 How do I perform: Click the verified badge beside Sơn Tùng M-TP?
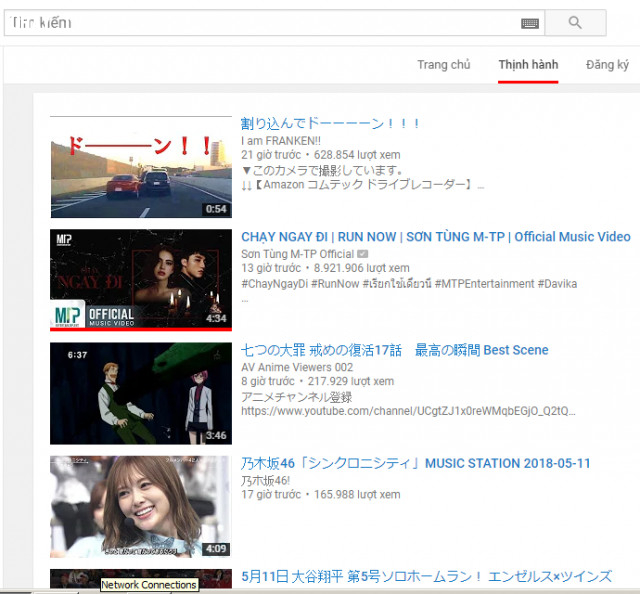362,254
